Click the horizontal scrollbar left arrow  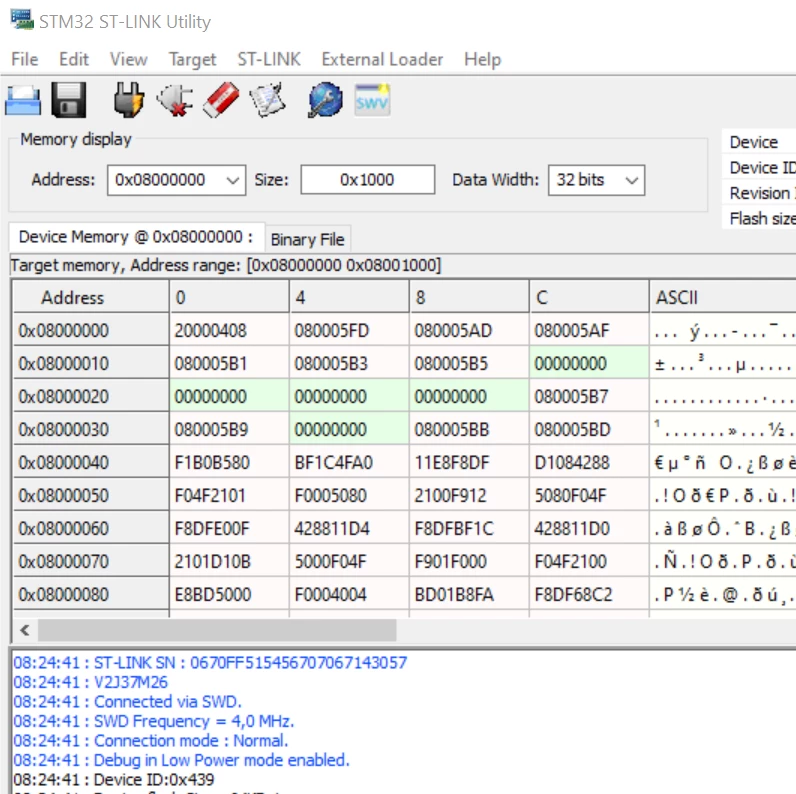pos(24,631)
